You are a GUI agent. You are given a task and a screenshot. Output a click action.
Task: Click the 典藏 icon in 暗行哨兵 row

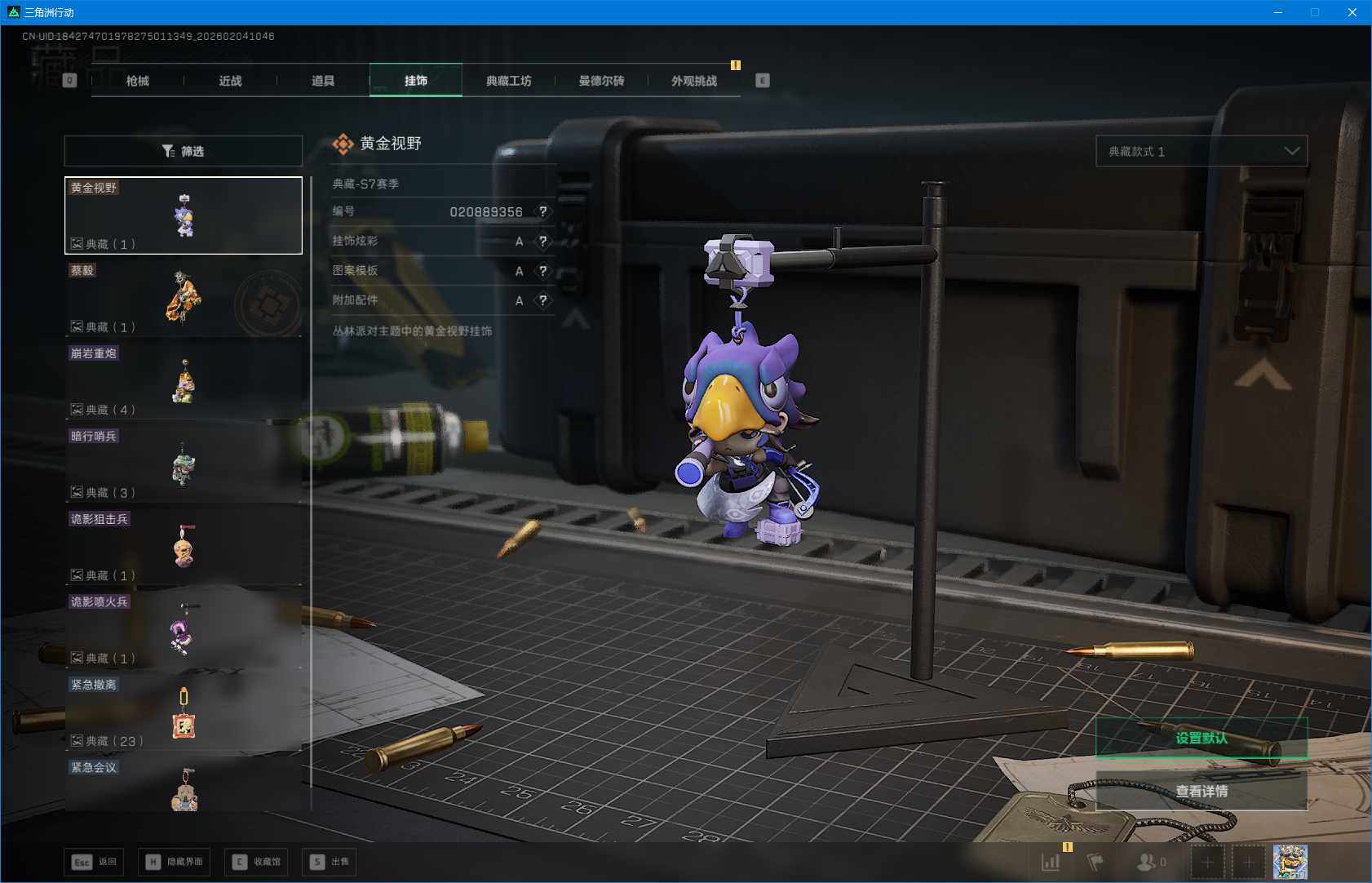[77, 492]
